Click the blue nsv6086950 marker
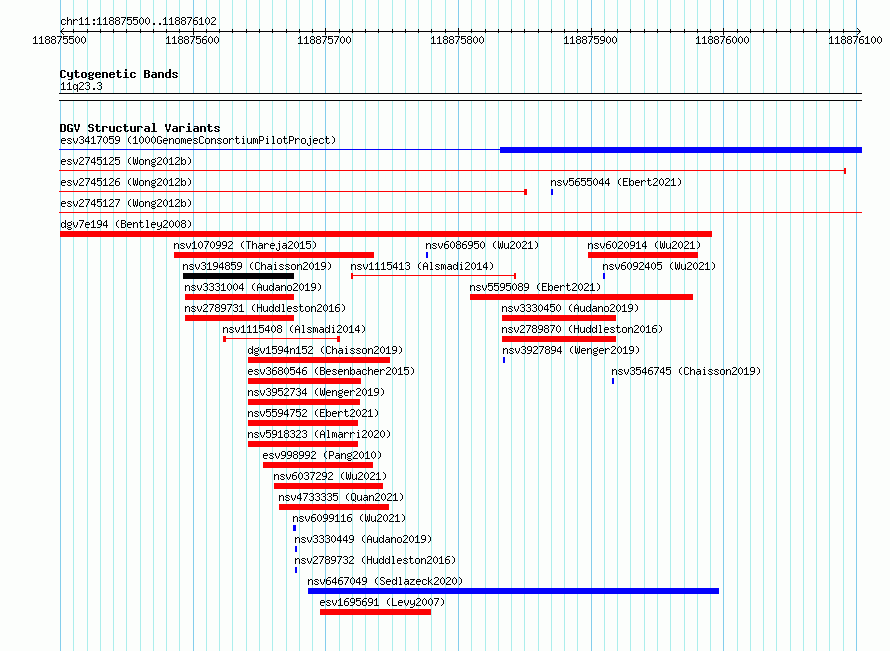Screen dimensions: 890x651 [x=427, y=255]
